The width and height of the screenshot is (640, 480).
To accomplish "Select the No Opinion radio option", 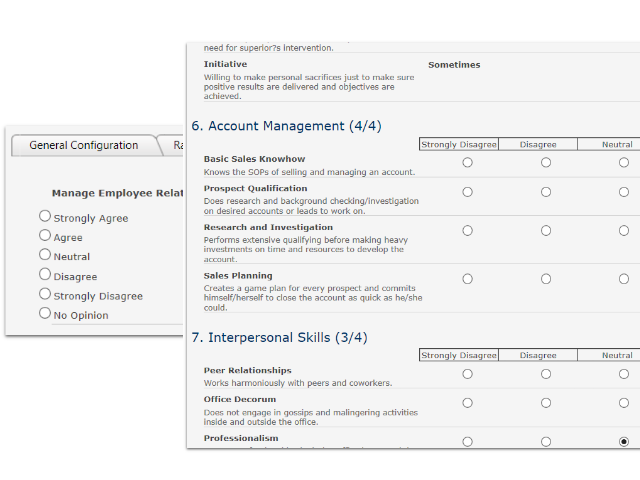I will [x=45, y=313].
